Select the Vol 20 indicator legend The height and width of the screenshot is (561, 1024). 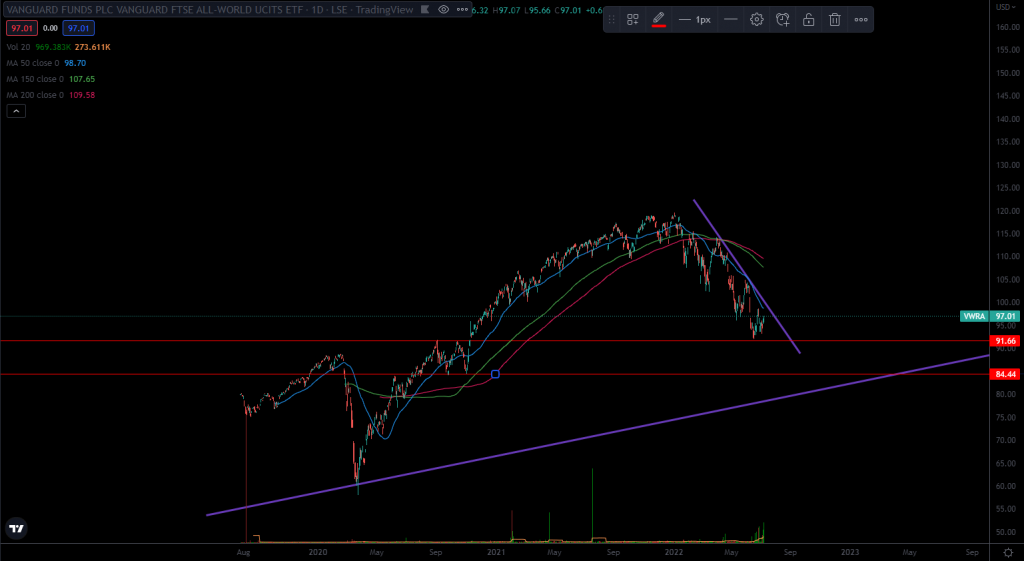(x=19, y=47)
